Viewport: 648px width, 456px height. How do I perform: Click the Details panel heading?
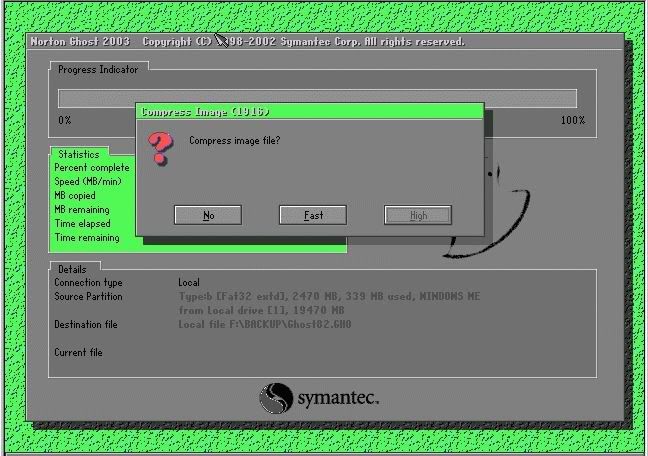(72, 269)
